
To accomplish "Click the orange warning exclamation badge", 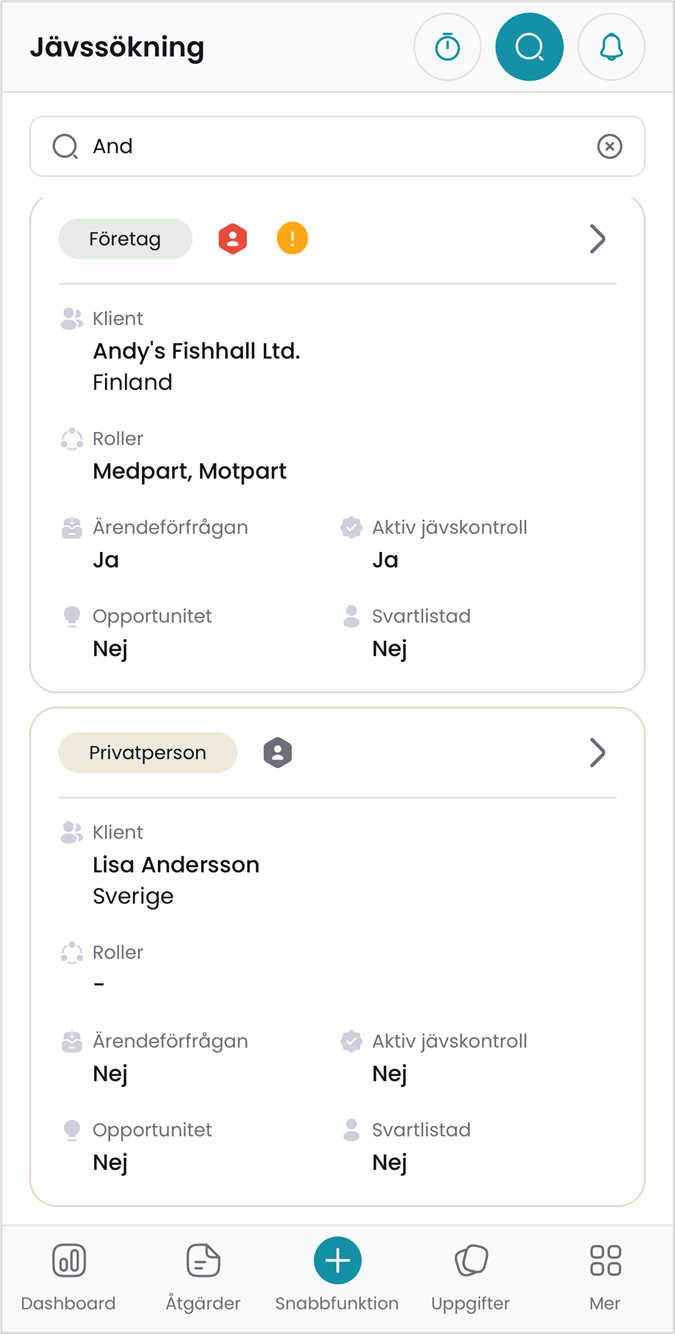I will coord(292,239).
